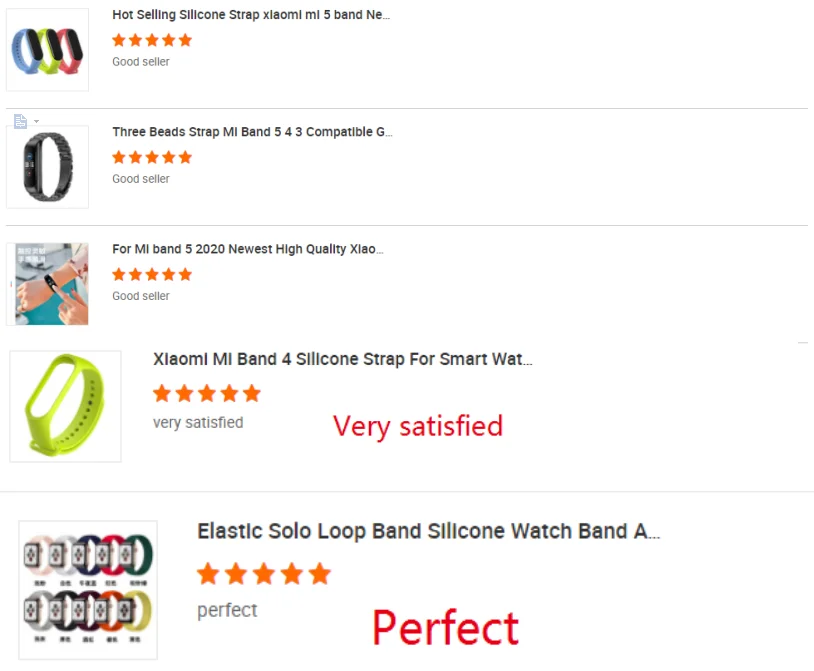This screenshot has width=814, height=671.
Task: Click the star rating for Xiaomi Mi Band 4
Action: [x=207, y=393]
